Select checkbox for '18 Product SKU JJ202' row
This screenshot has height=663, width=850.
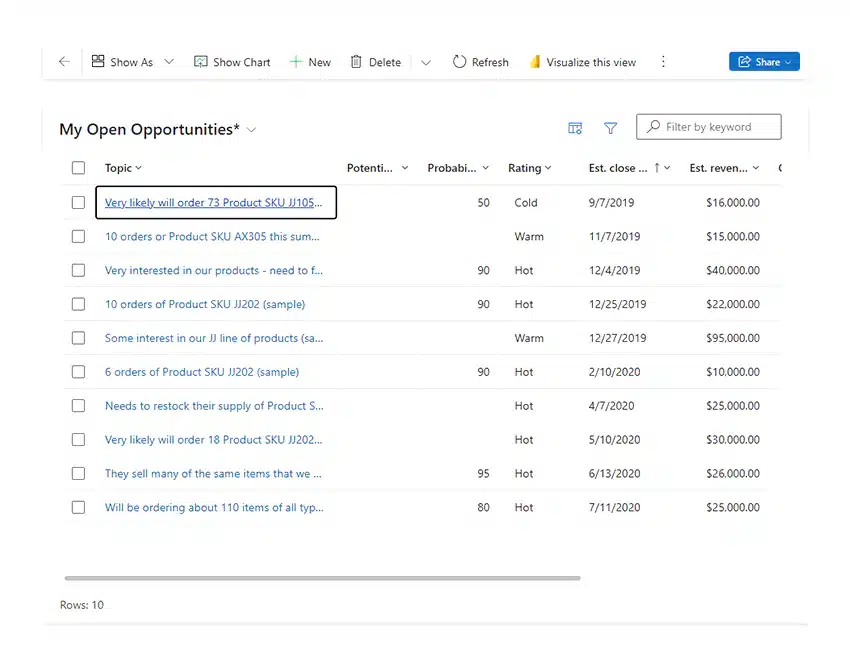[x=79, y=440]
